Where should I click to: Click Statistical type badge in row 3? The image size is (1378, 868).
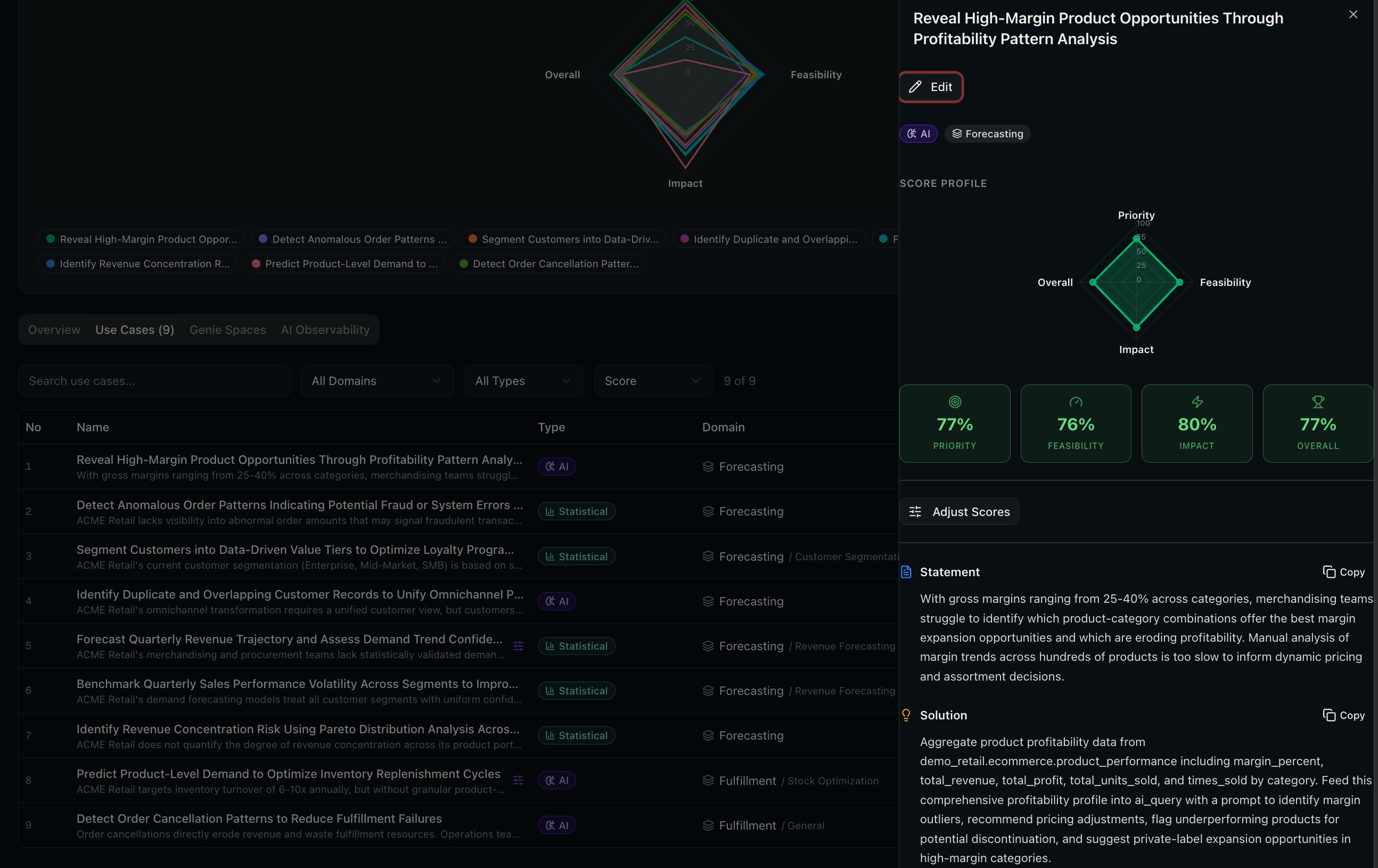point(576,556)
